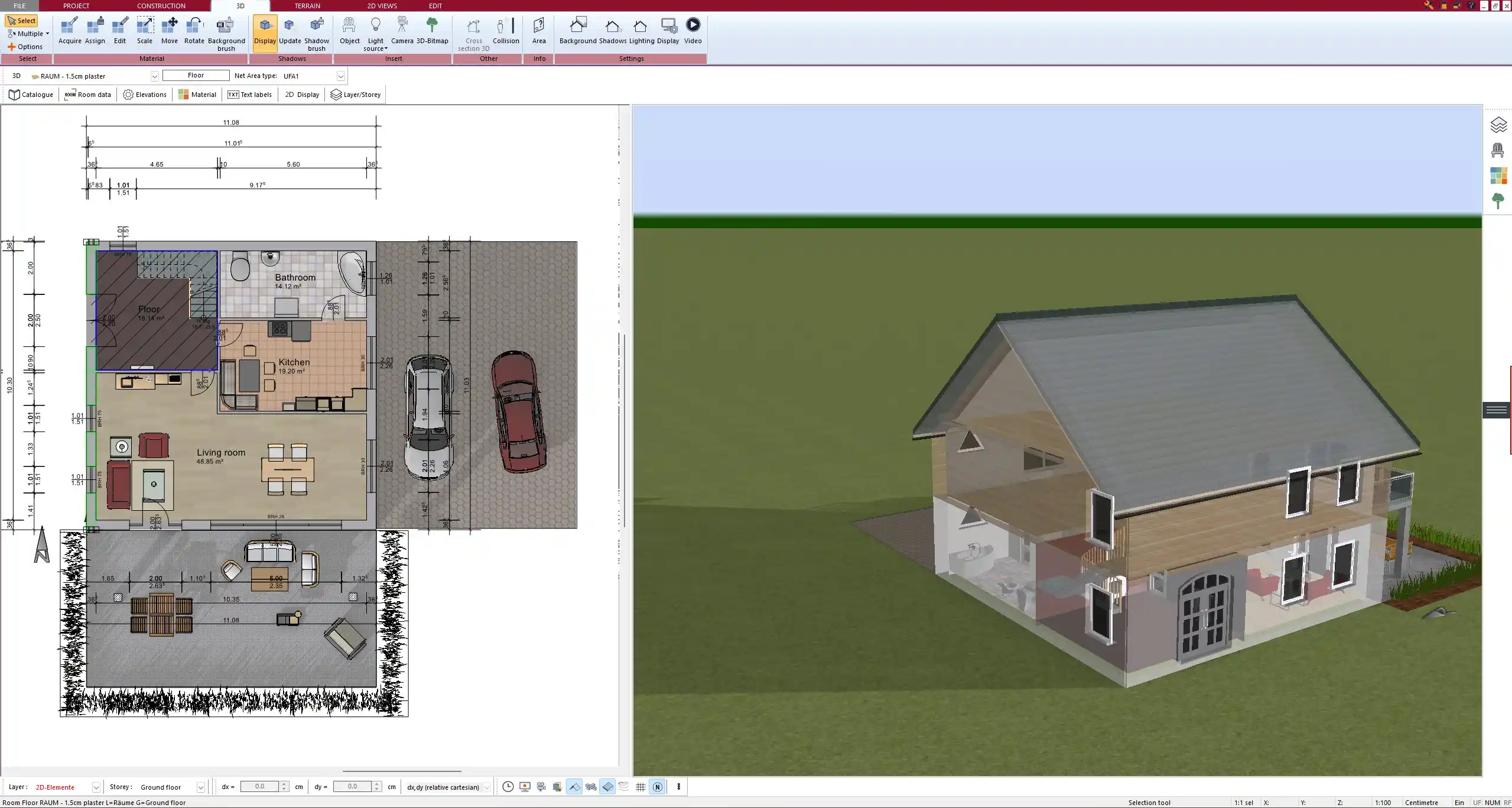Select the Acquire material tool

coord(69,30)
